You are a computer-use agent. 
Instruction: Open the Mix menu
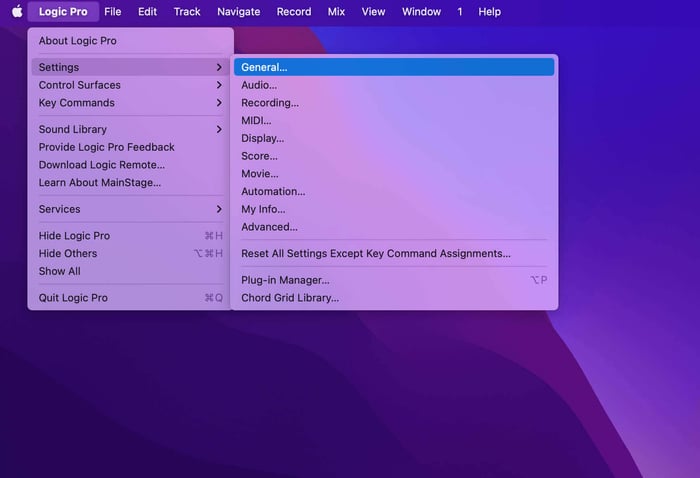tap(336, 12)
